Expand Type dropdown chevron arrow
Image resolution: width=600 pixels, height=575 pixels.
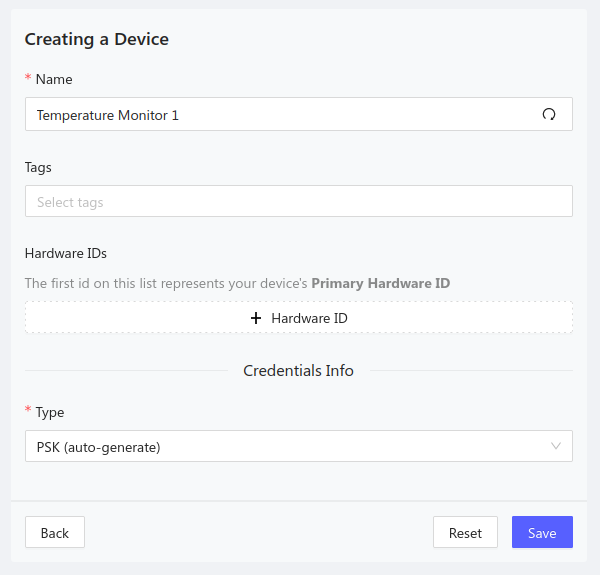(556, 446)
